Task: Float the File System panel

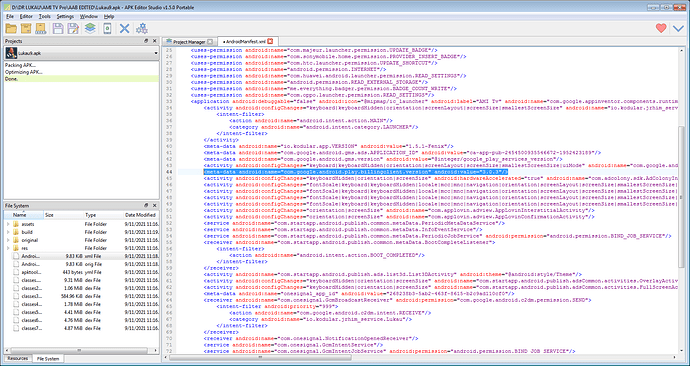Action: point(147,205)
